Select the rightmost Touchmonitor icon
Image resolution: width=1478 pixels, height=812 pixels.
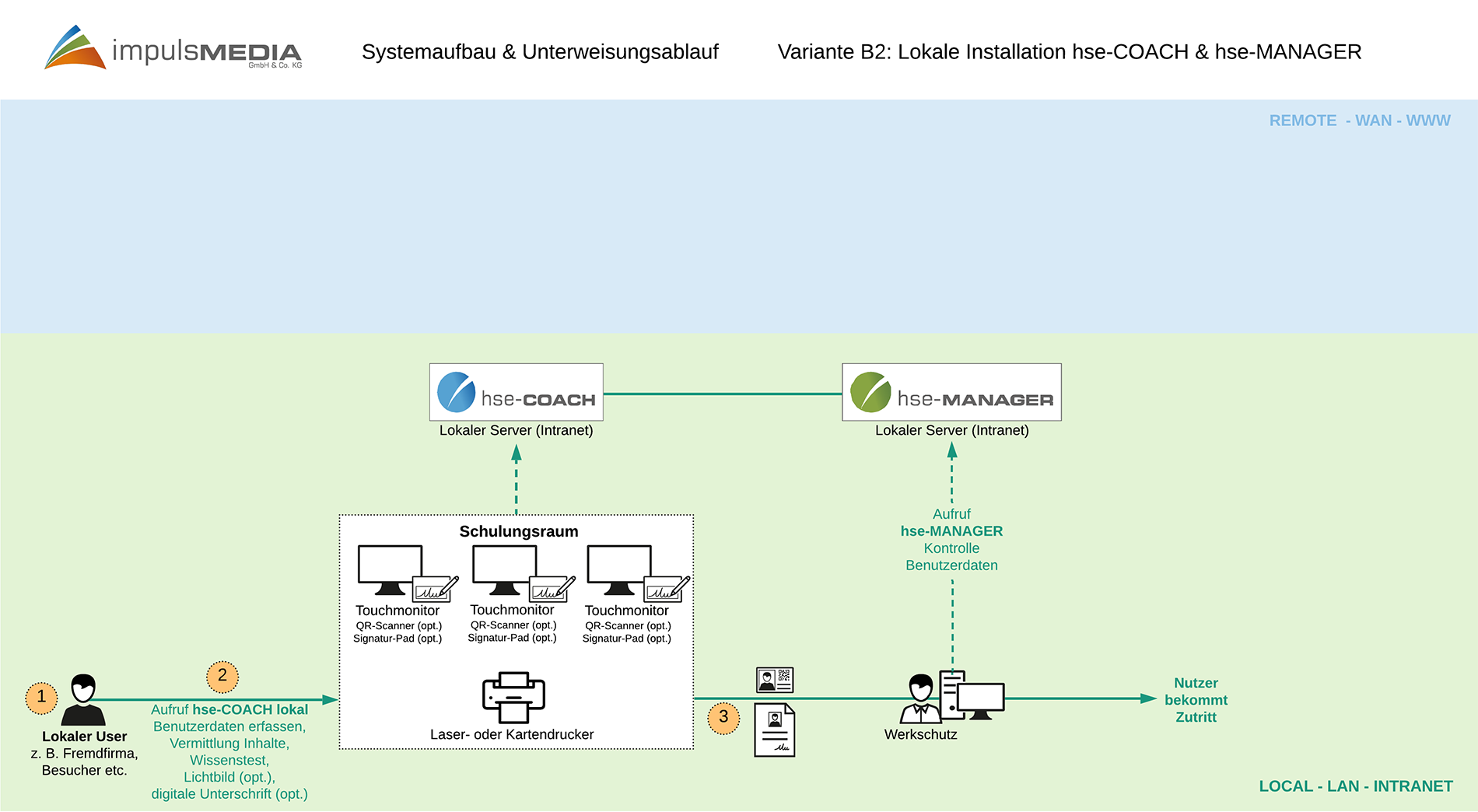621,570
